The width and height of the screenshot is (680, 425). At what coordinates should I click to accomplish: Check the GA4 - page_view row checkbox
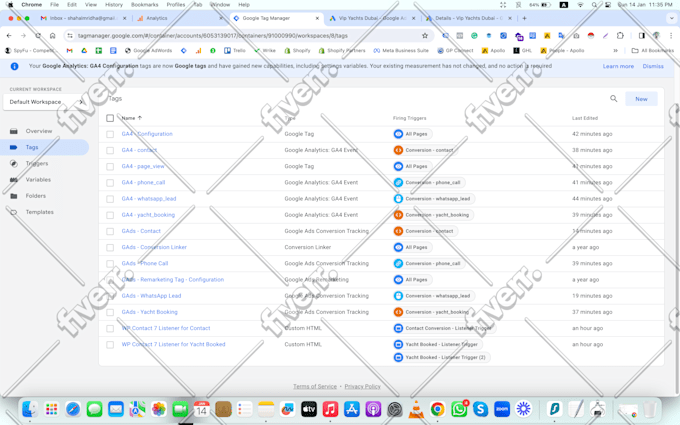click(110, 167)
